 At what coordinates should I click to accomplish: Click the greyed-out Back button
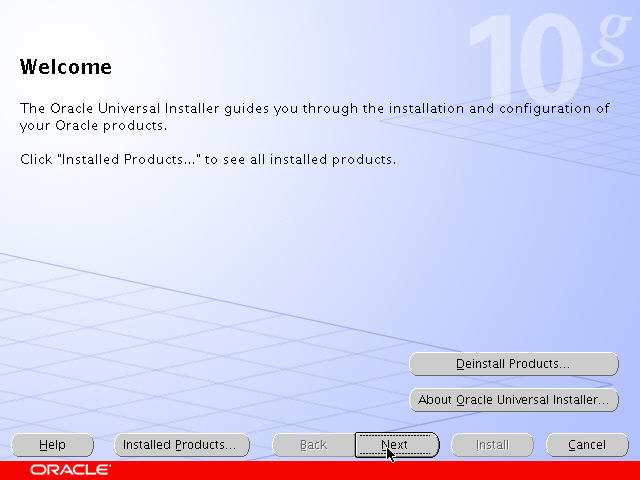(313, 445)
